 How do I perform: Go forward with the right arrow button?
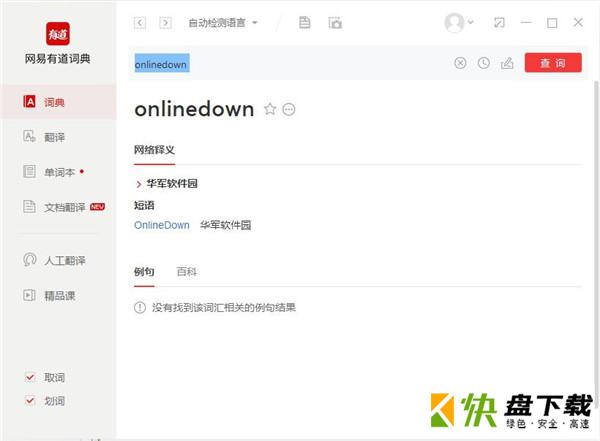[165, 23]
